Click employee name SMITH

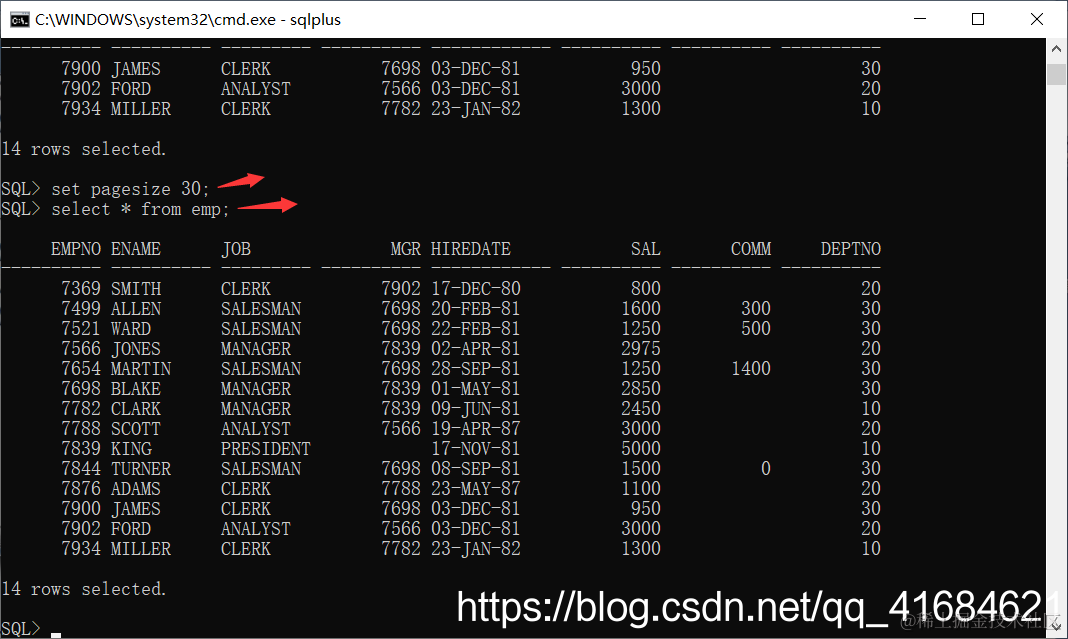(x=136, y=289)
